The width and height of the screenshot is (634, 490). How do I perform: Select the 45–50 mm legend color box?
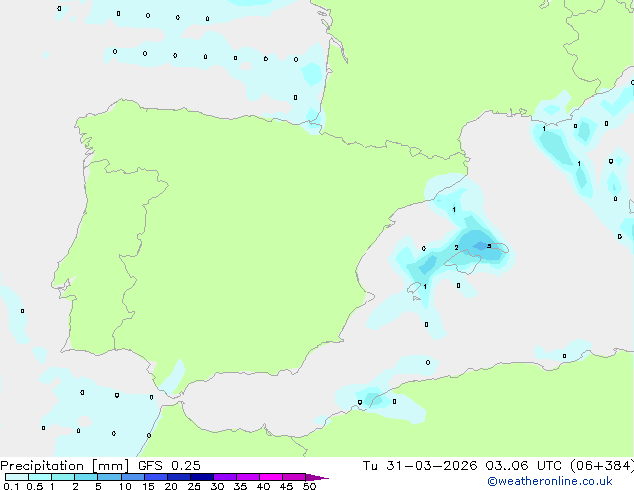[x=294, y=477]
